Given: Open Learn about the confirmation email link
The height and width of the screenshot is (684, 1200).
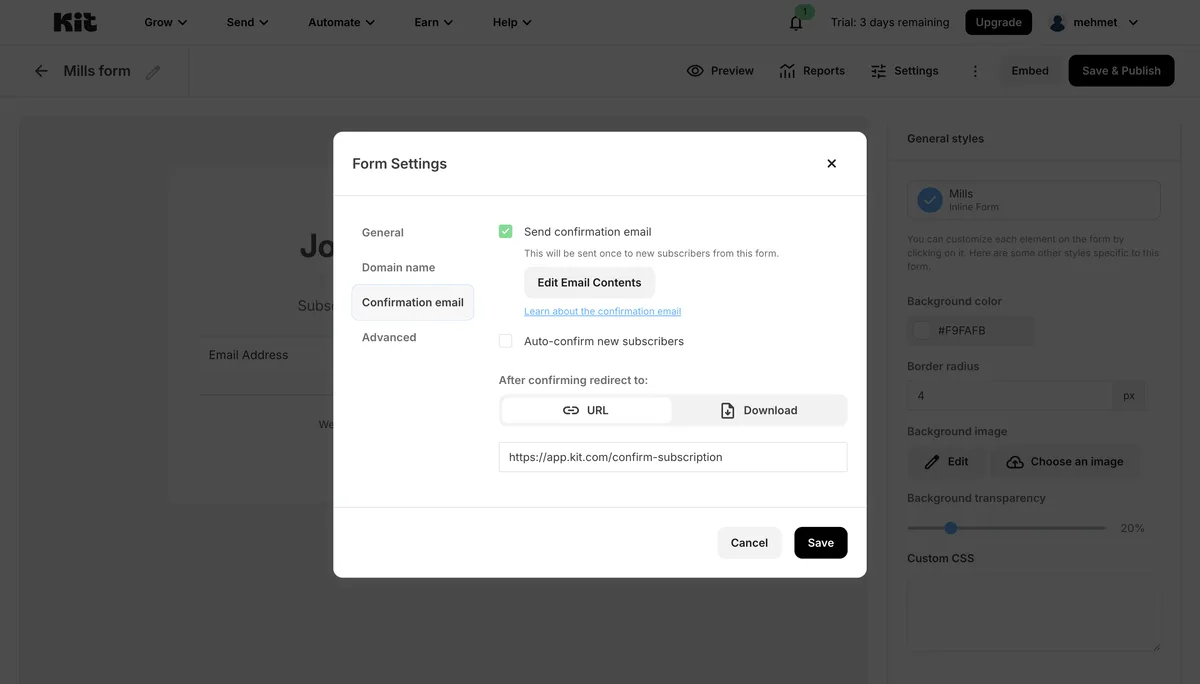Looking at the screenshot, I should (x=602, y=311).
